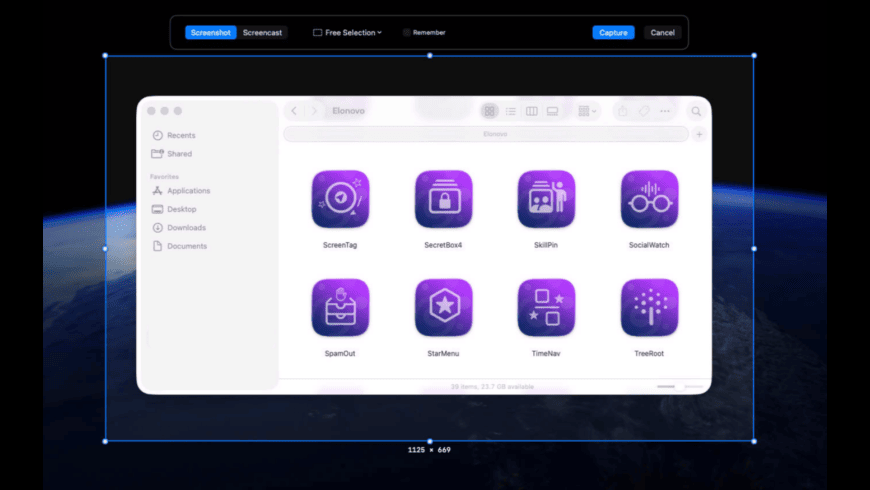870x490 pixels.
Task: Enable the Remember checkbox
Action: tap(407, 33)
